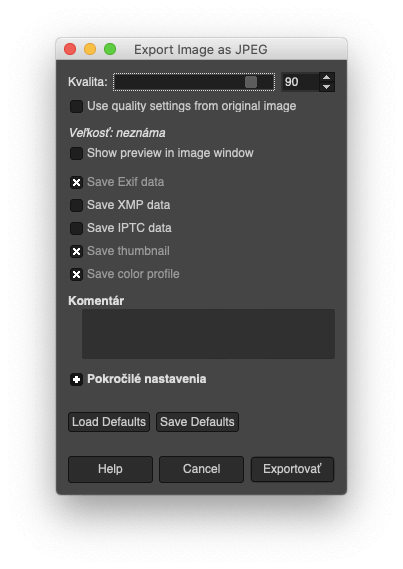
Task: Minimize the dialog with the yellow button
Action: pos(90,49)
